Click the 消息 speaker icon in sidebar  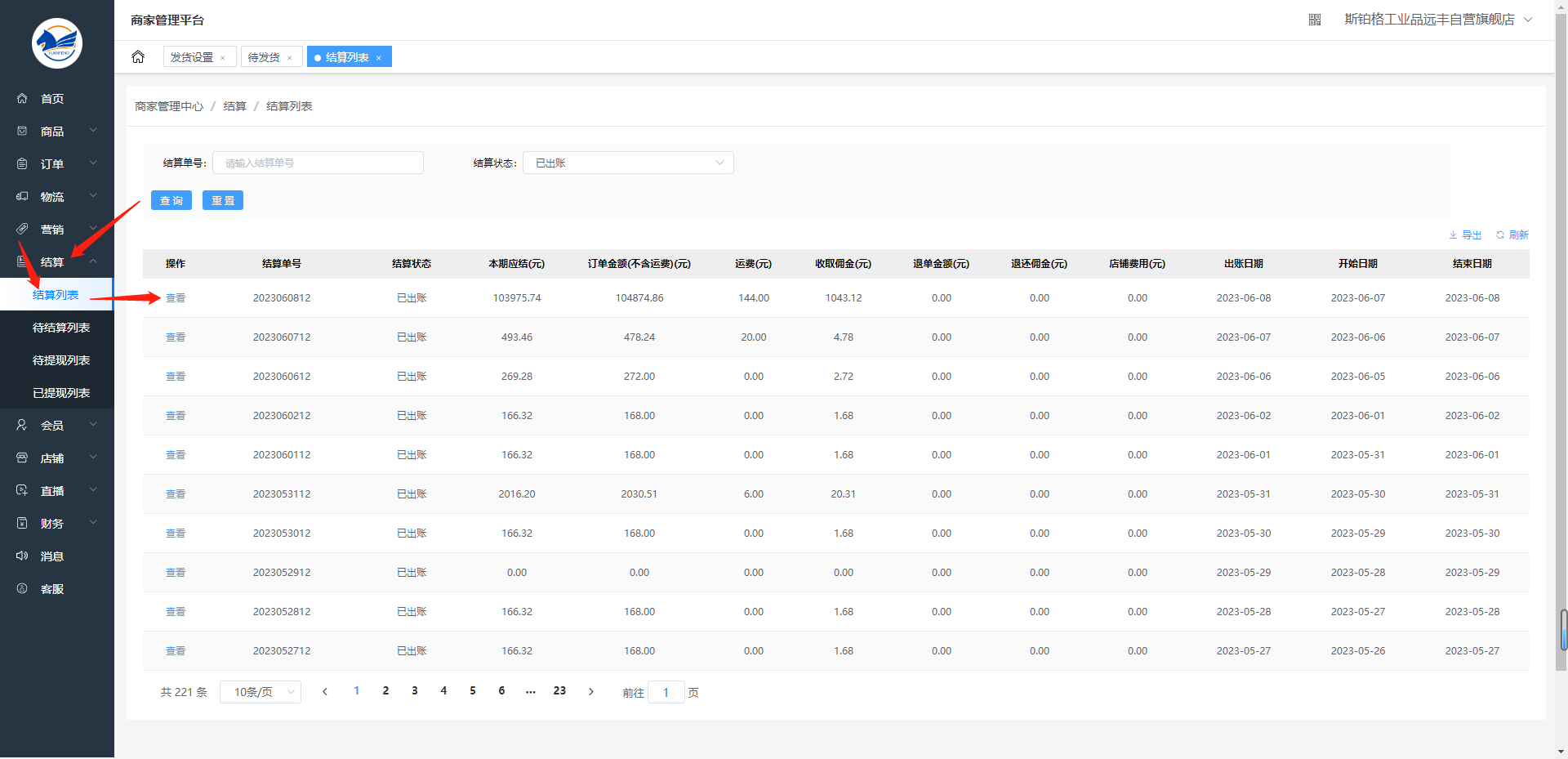(22, 556)
